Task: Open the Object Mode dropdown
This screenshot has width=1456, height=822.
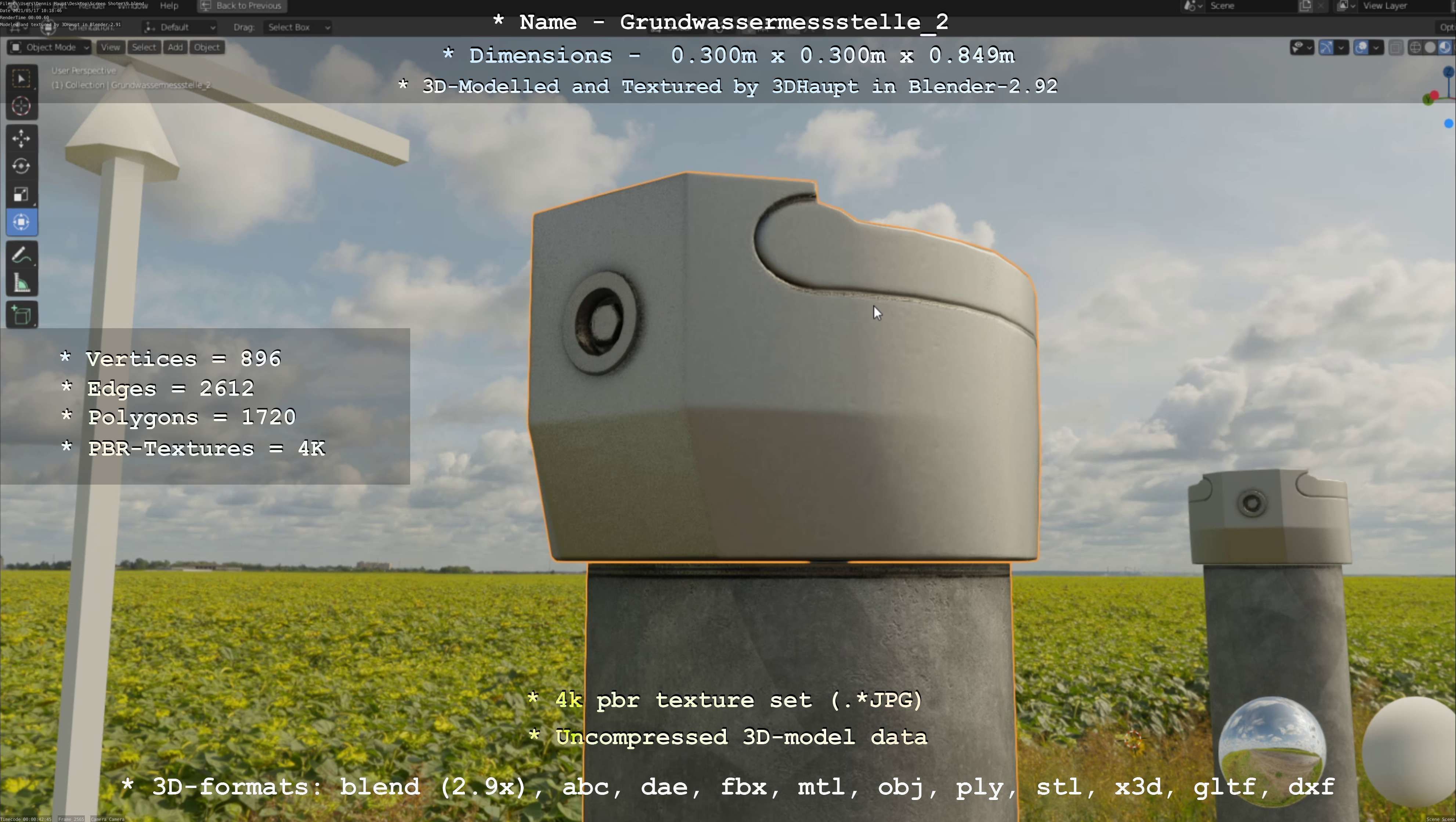Action: click(50, 47)
